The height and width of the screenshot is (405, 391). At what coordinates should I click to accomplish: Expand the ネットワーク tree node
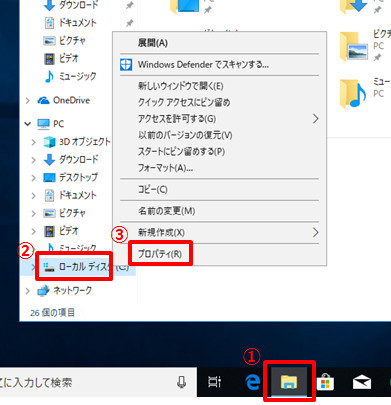[x=28, y=291]
